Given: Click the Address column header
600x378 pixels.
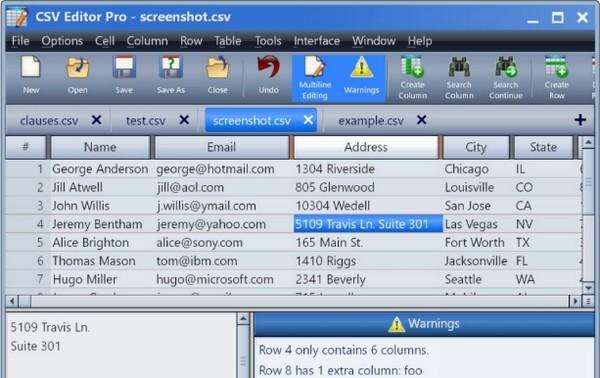Looking at the screenshot, I should 366,147.
